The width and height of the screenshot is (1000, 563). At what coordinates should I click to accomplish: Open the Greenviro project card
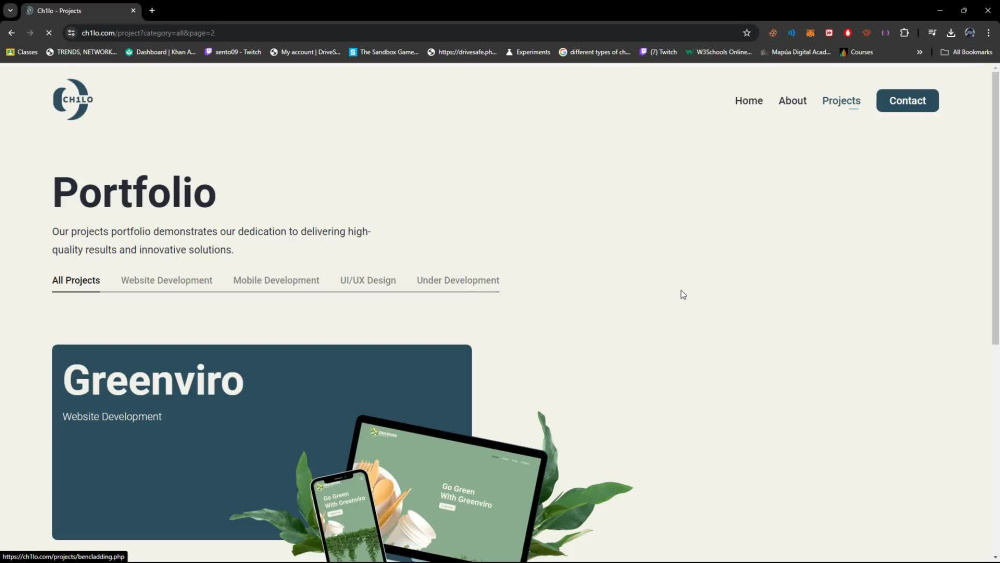pyautogui.click(x=261, y=442)
